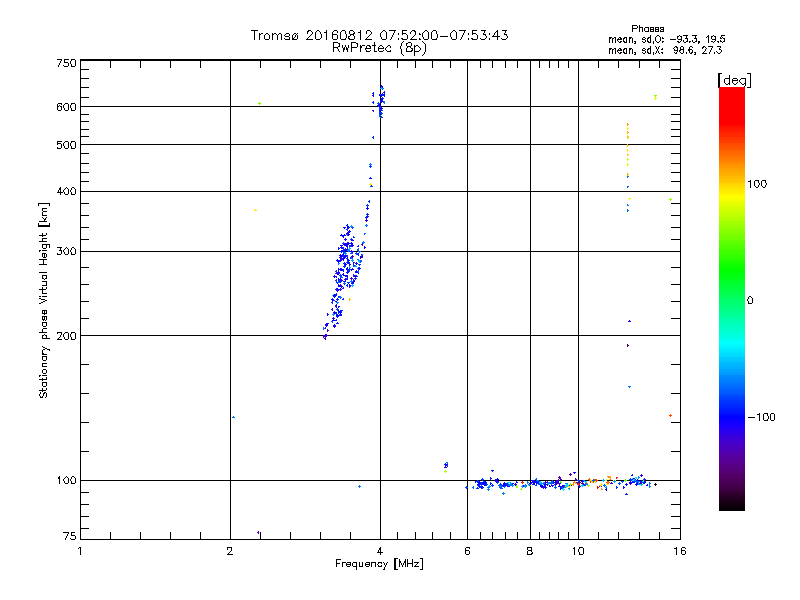Click the y-axis '75' tick label
The height and width of the screenshot is (600, 800).
pos(70,536)
